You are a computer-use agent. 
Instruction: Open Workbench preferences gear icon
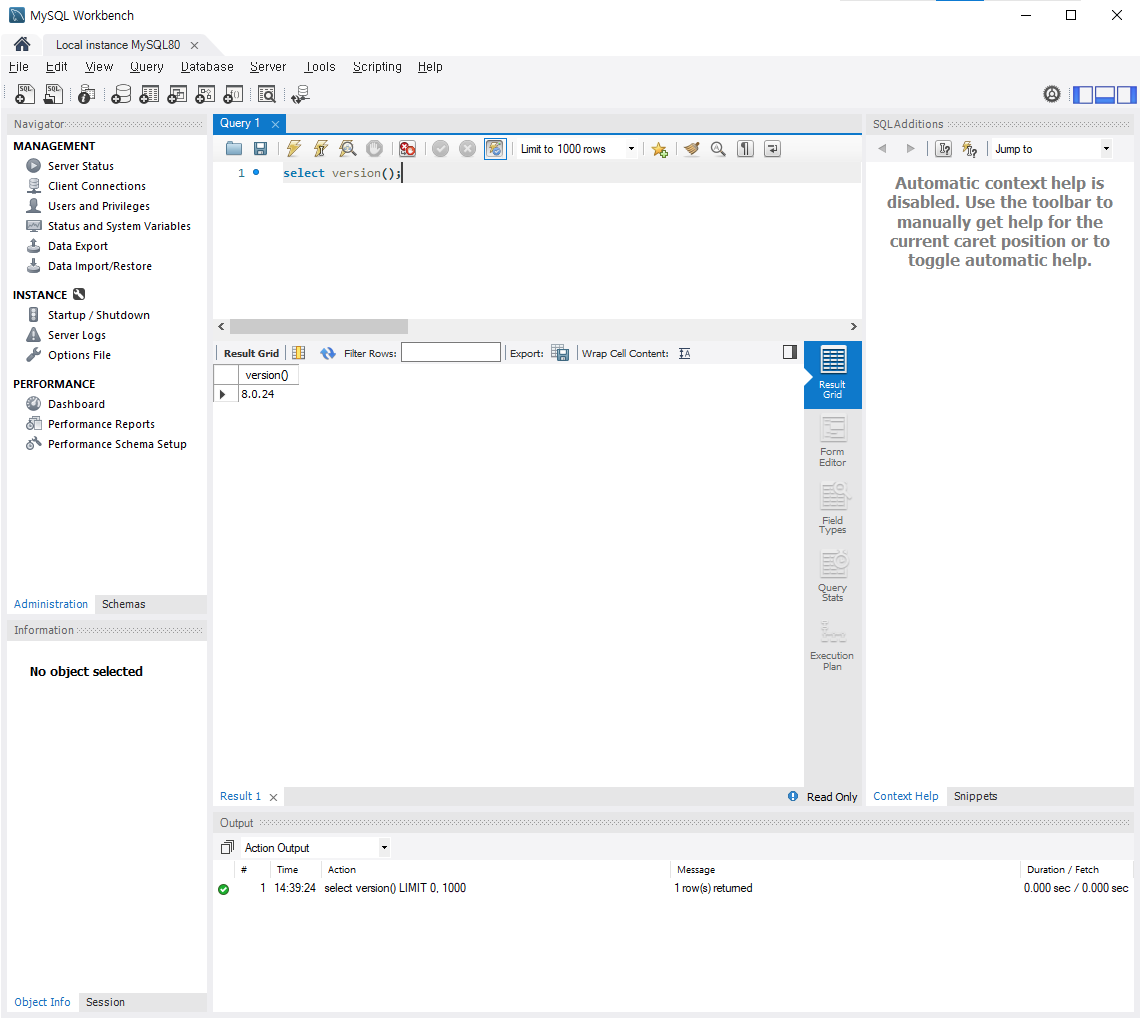[x=1051, y=94]
